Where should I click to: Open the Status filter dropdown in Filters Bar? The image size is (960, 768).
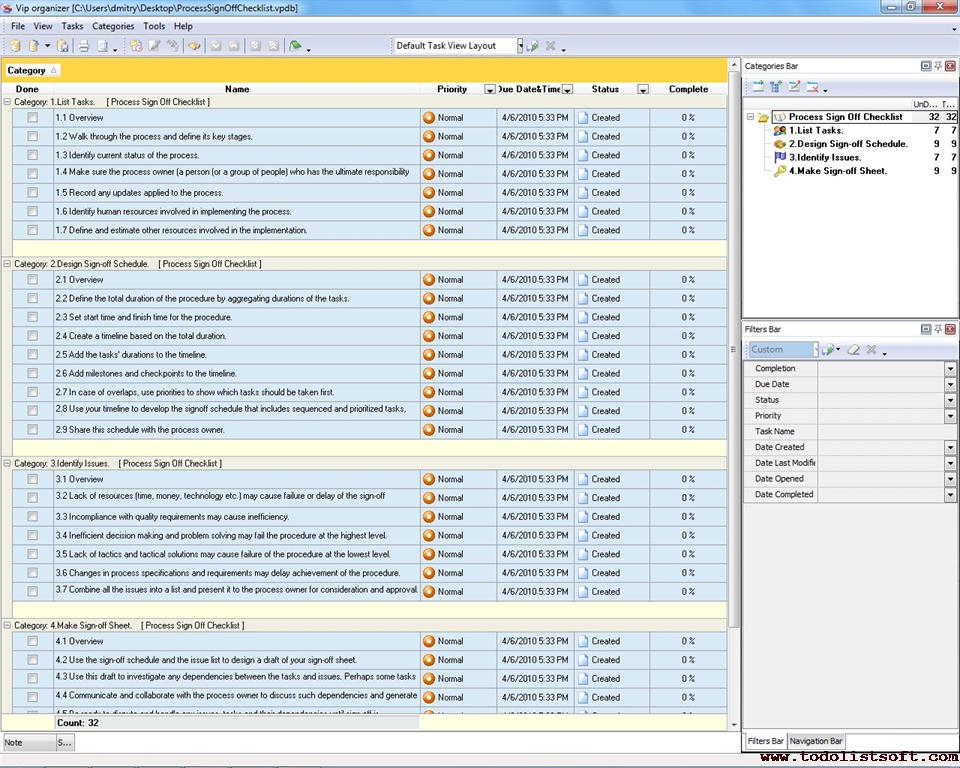coord(950,400)
